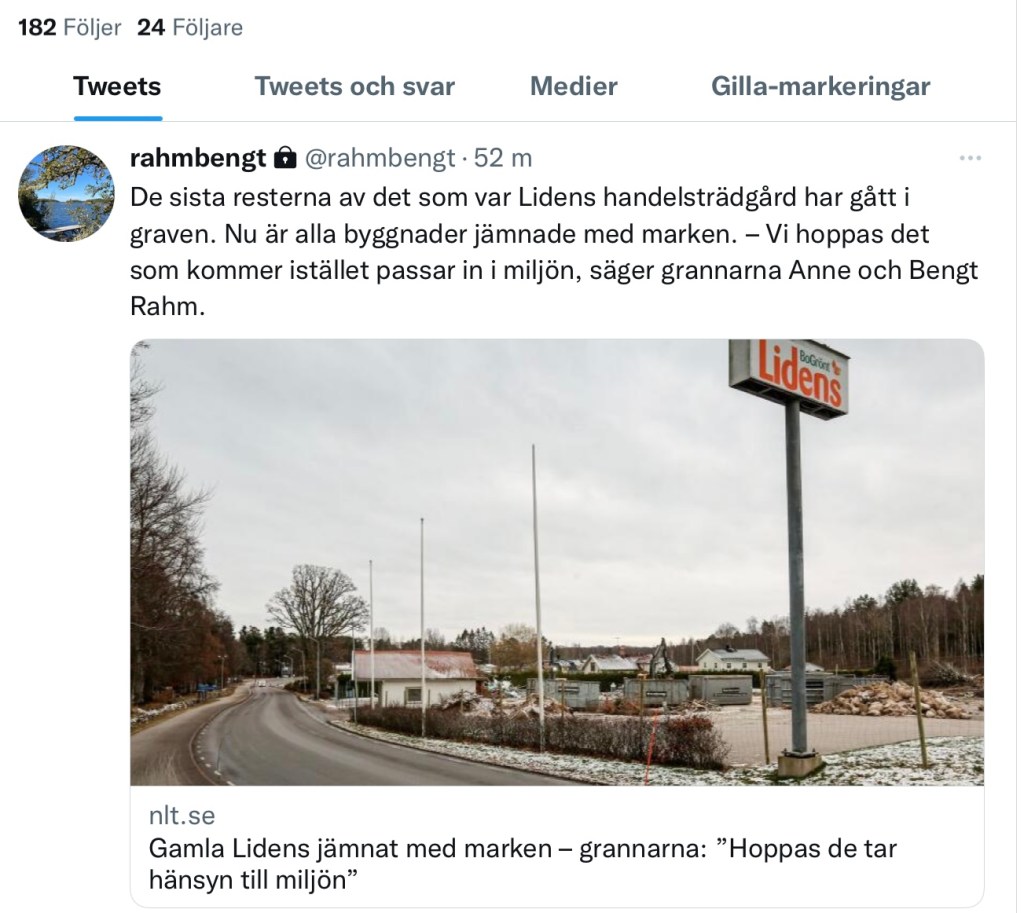1024x913 pixels.
Task: Open the Lidens demolition photo preview
Action: (x=557, y=562)
